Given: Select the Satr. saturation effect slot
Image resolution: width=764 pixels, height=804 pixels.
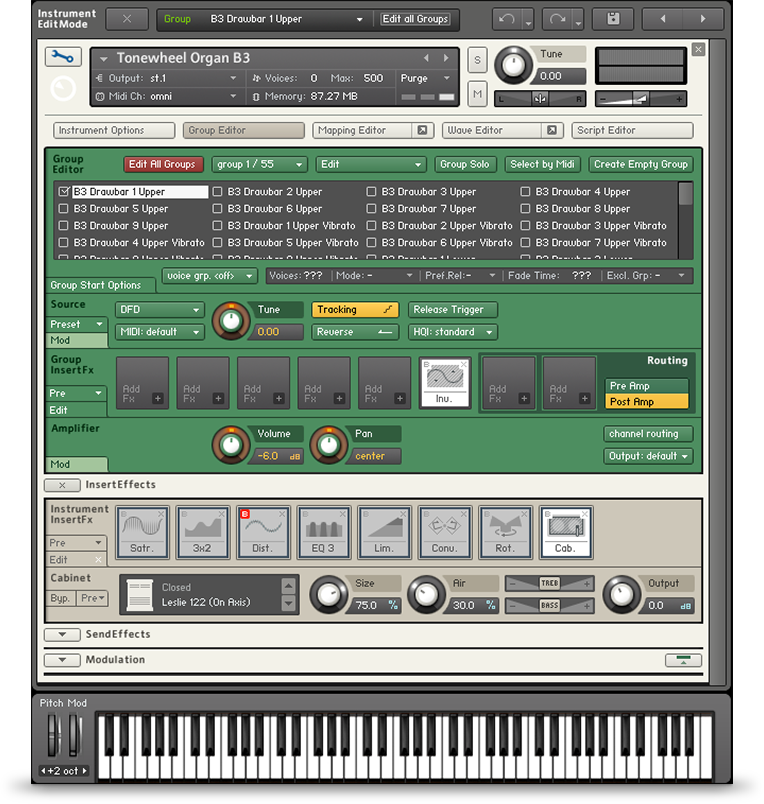Looking at the screenshot, I should point(142,532).
